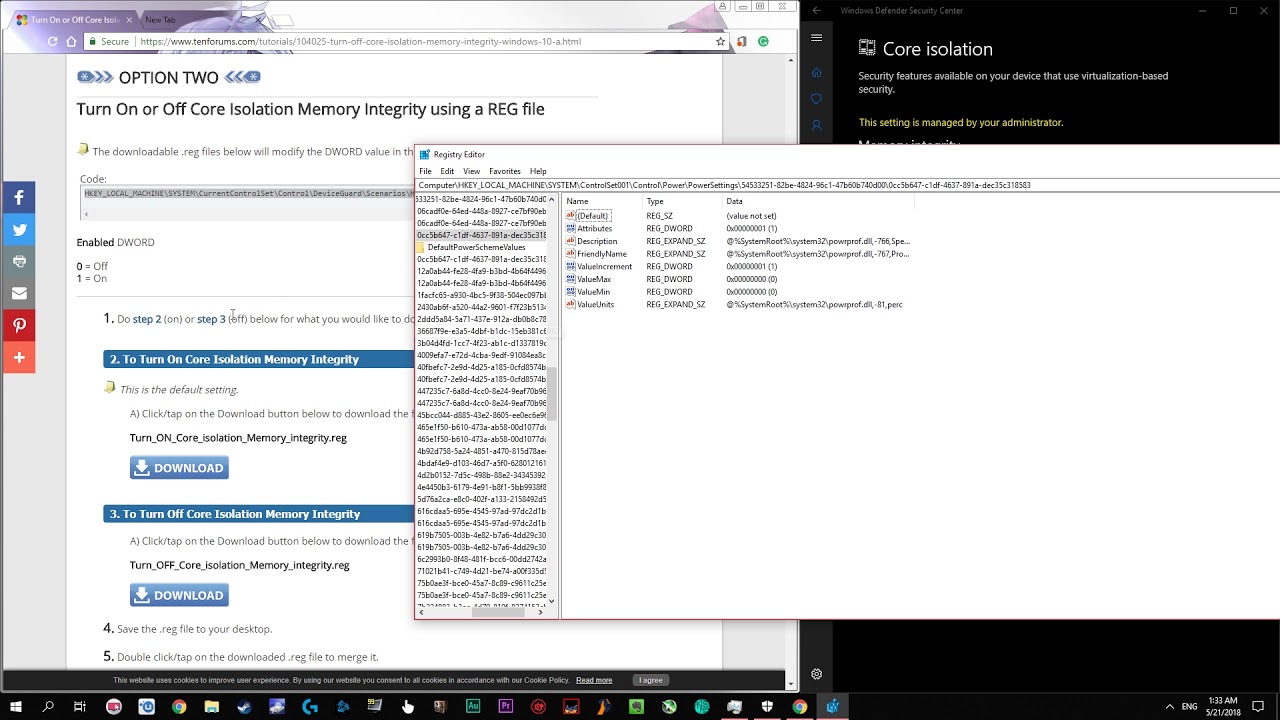Click the Office extension icon in Chrome

coord(741,42)
